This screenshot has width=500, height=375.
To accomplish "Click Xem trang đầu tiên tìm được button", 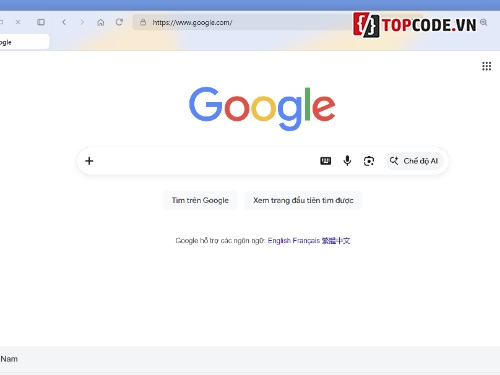I will (303, 200).
